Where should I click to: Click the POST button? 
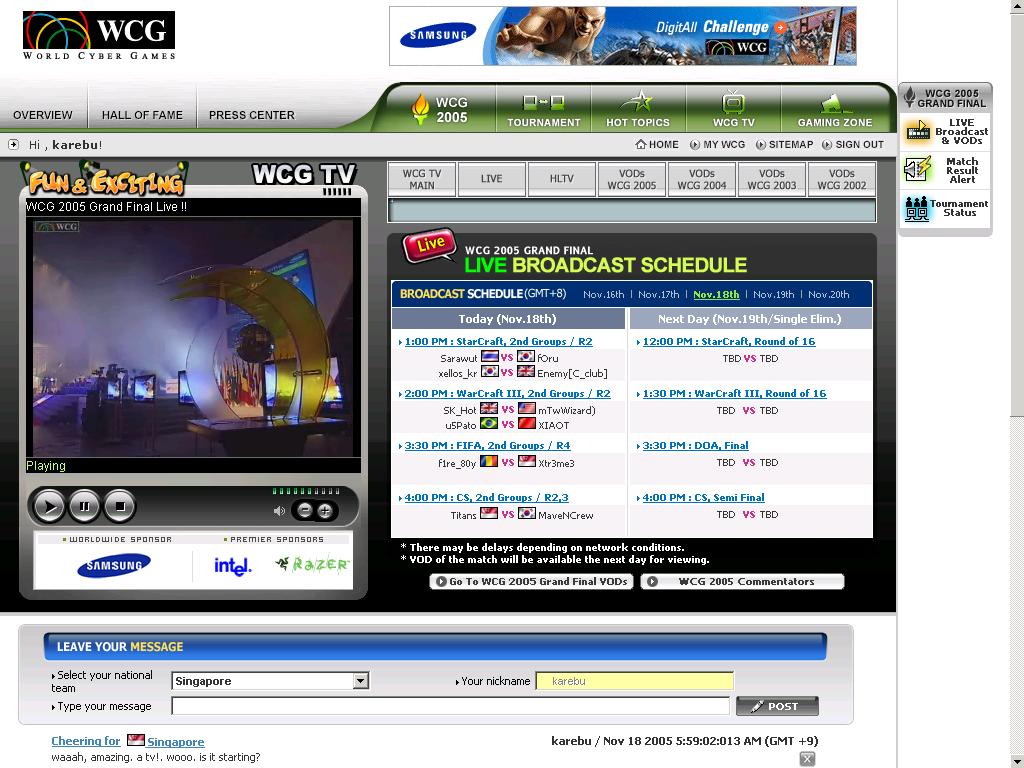(776, 706)
